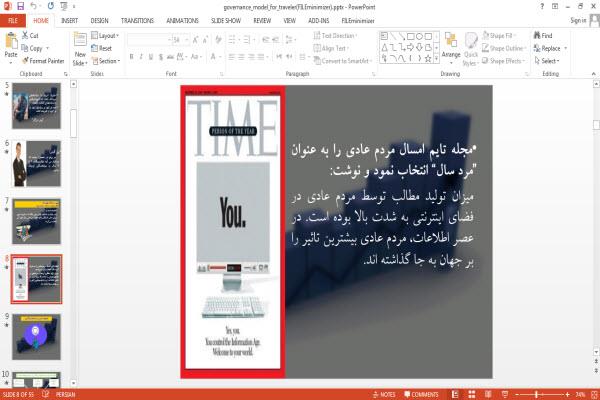
Task: Select slide 5 thumbnail
Action: coord(36,106)
